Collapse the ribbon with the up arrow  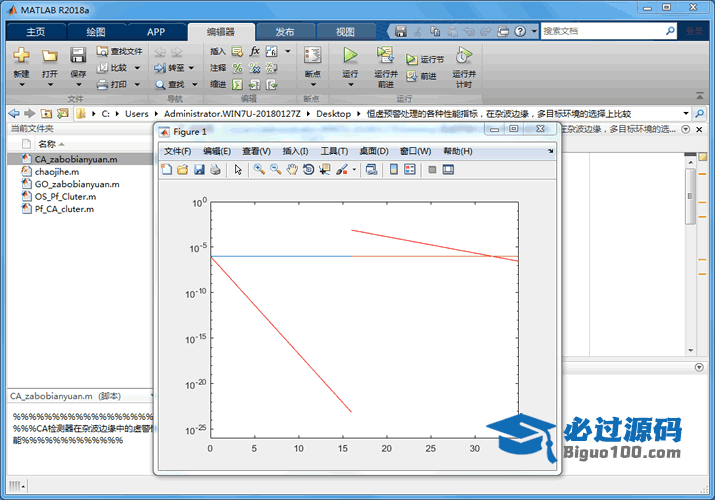(x=699, y=96)
